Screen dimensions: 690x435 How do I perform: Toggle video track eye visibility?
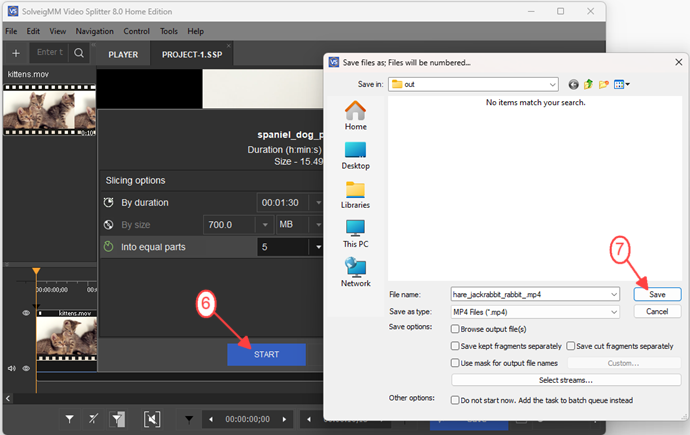pos(26,313)
